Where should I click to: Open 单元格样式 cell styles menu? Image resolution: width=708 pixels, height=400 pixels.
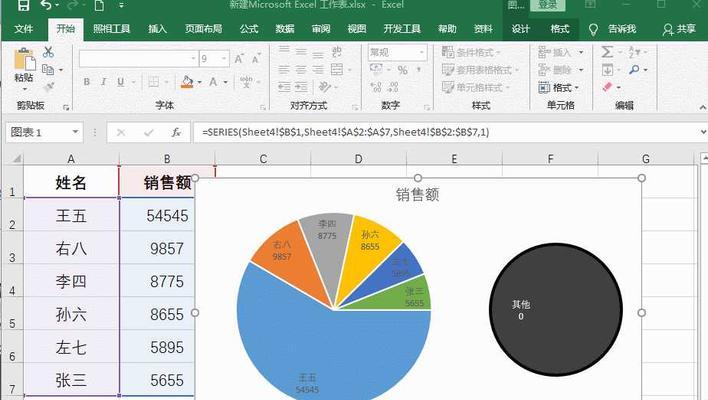pos(475,87)
